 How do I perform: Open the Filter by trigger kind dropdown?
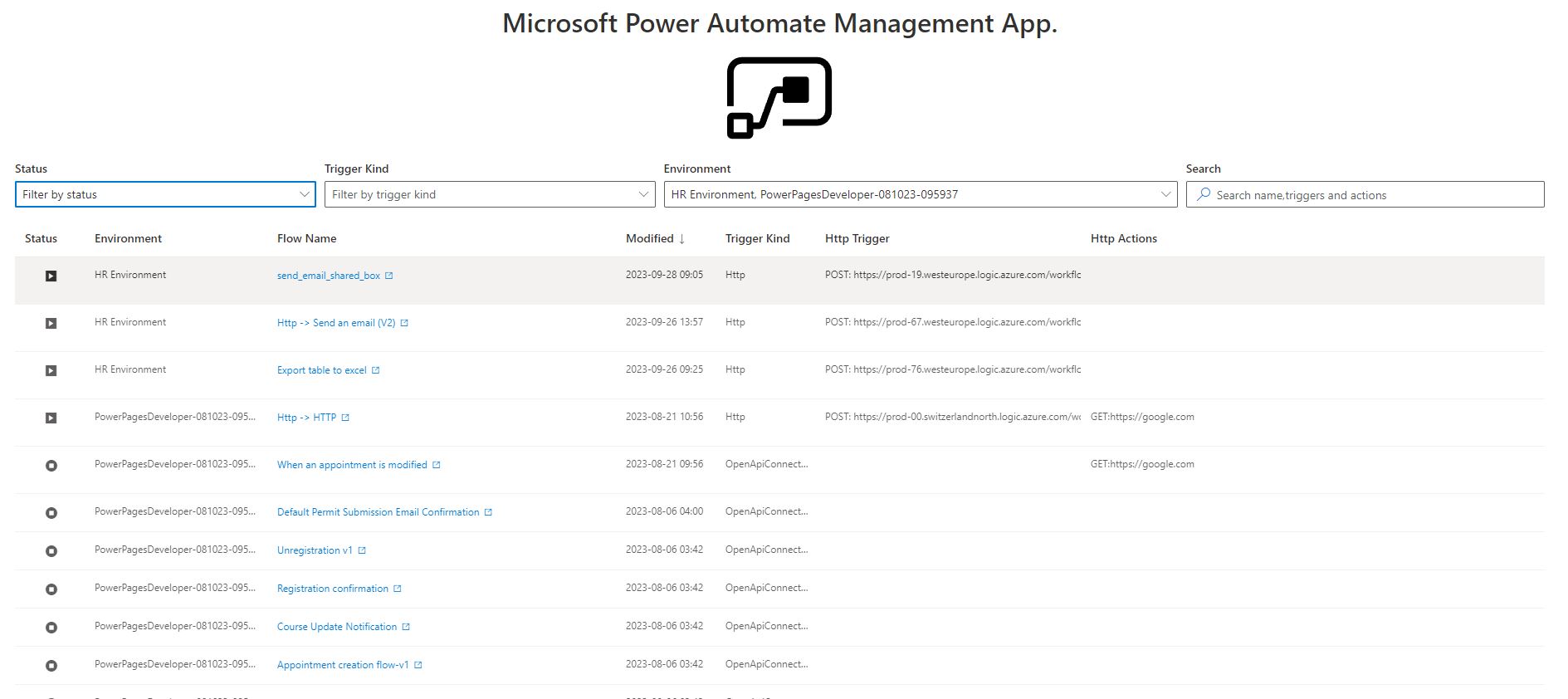tap(490, 194)
